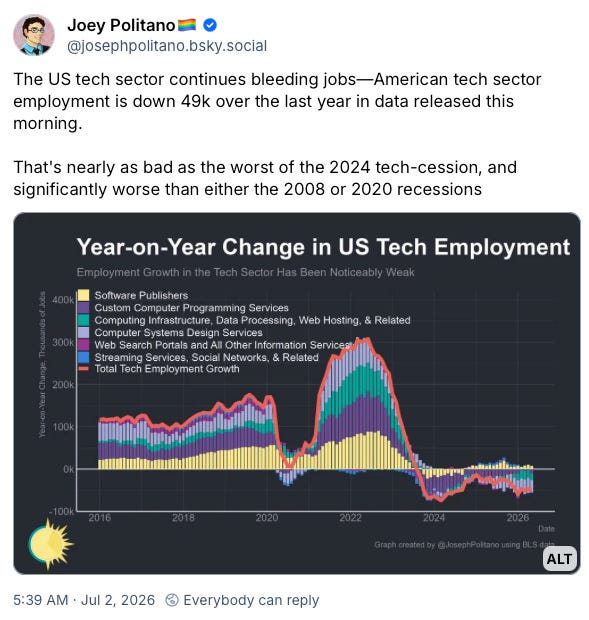Click the red Total Tech Employment Growth legend line
The image size is (589, 620).
83,369
